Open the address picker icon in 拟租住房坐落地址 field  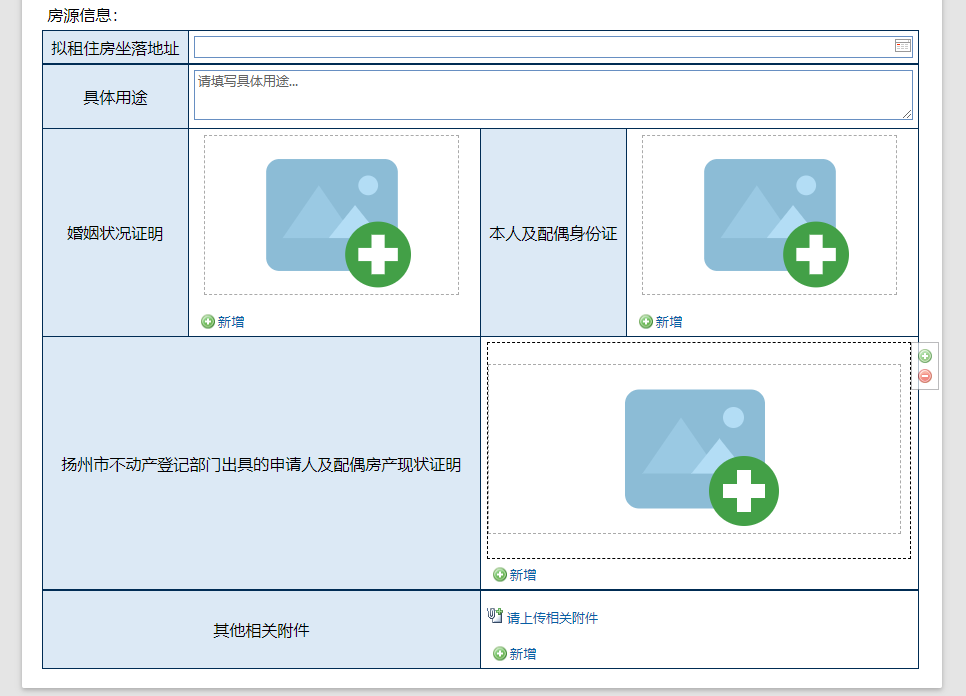pyautogui.click(x=902, y=46)
